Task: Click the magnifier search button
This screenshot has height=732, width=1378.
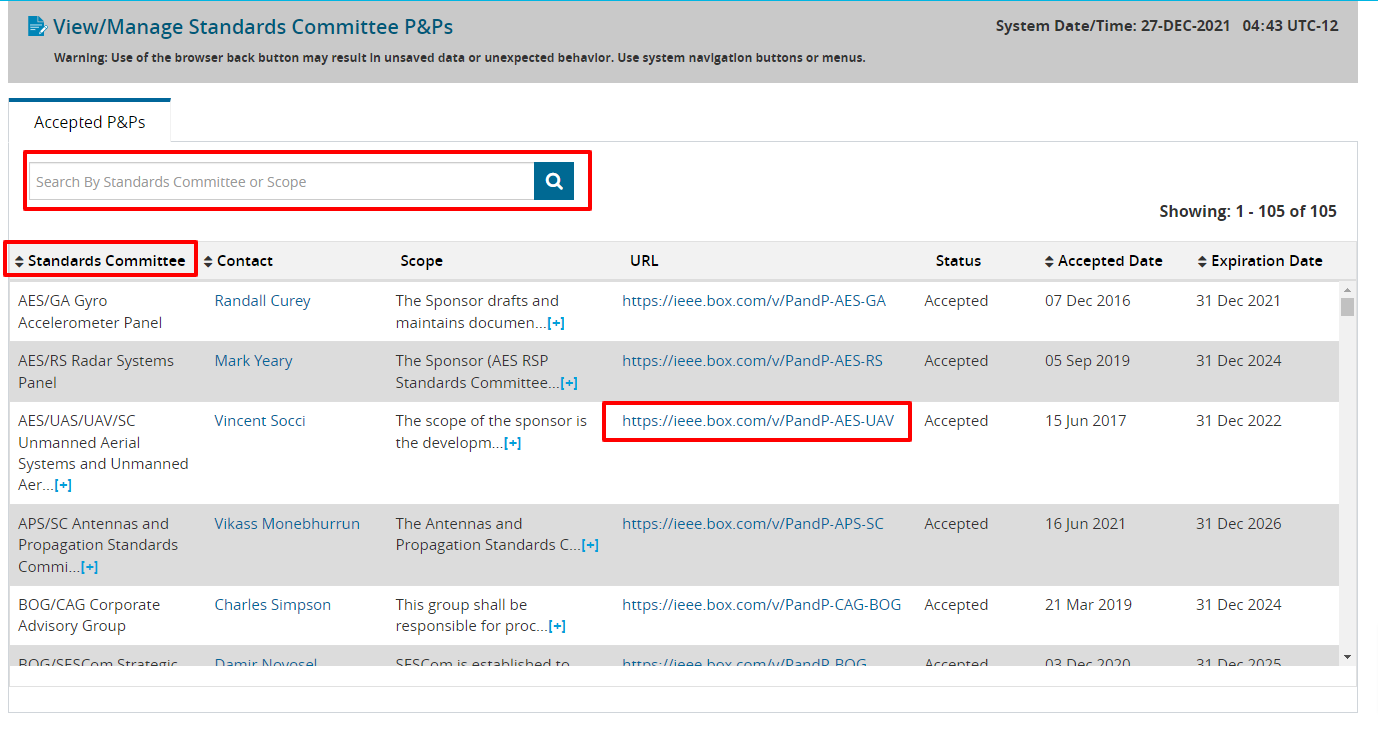Action: [554, 181]
